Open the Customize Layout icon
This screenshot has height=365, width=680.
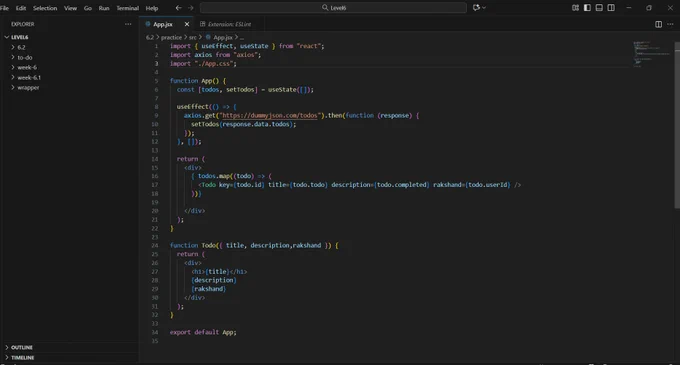click(575, 8)
